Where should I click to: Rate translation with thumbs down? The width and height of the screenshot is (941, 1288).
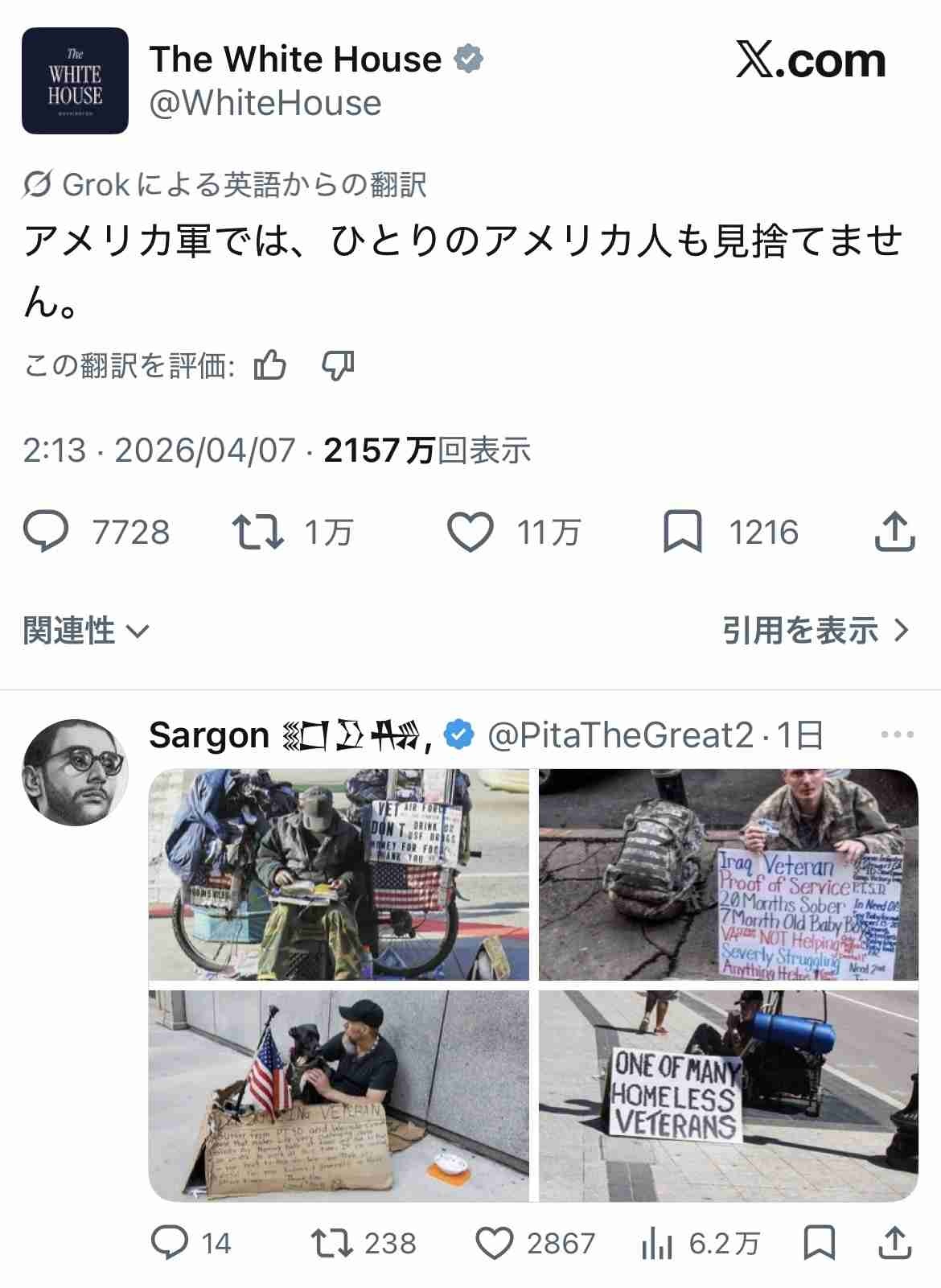click(x=338, y=366)
